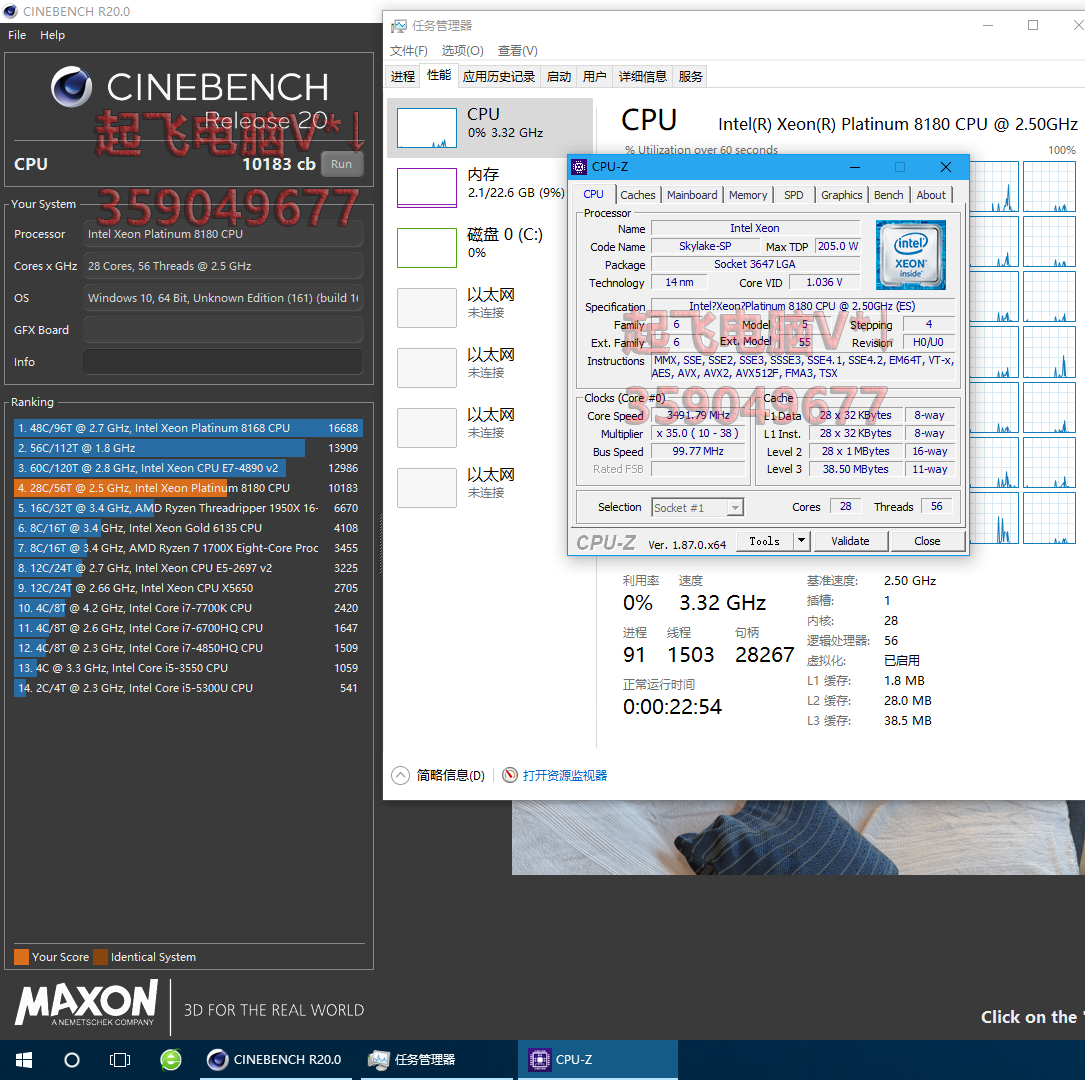Open the Tools dropdown arrow in CPU-Z
Screen dimensions: 1085x1080
[x=801, y=540]
